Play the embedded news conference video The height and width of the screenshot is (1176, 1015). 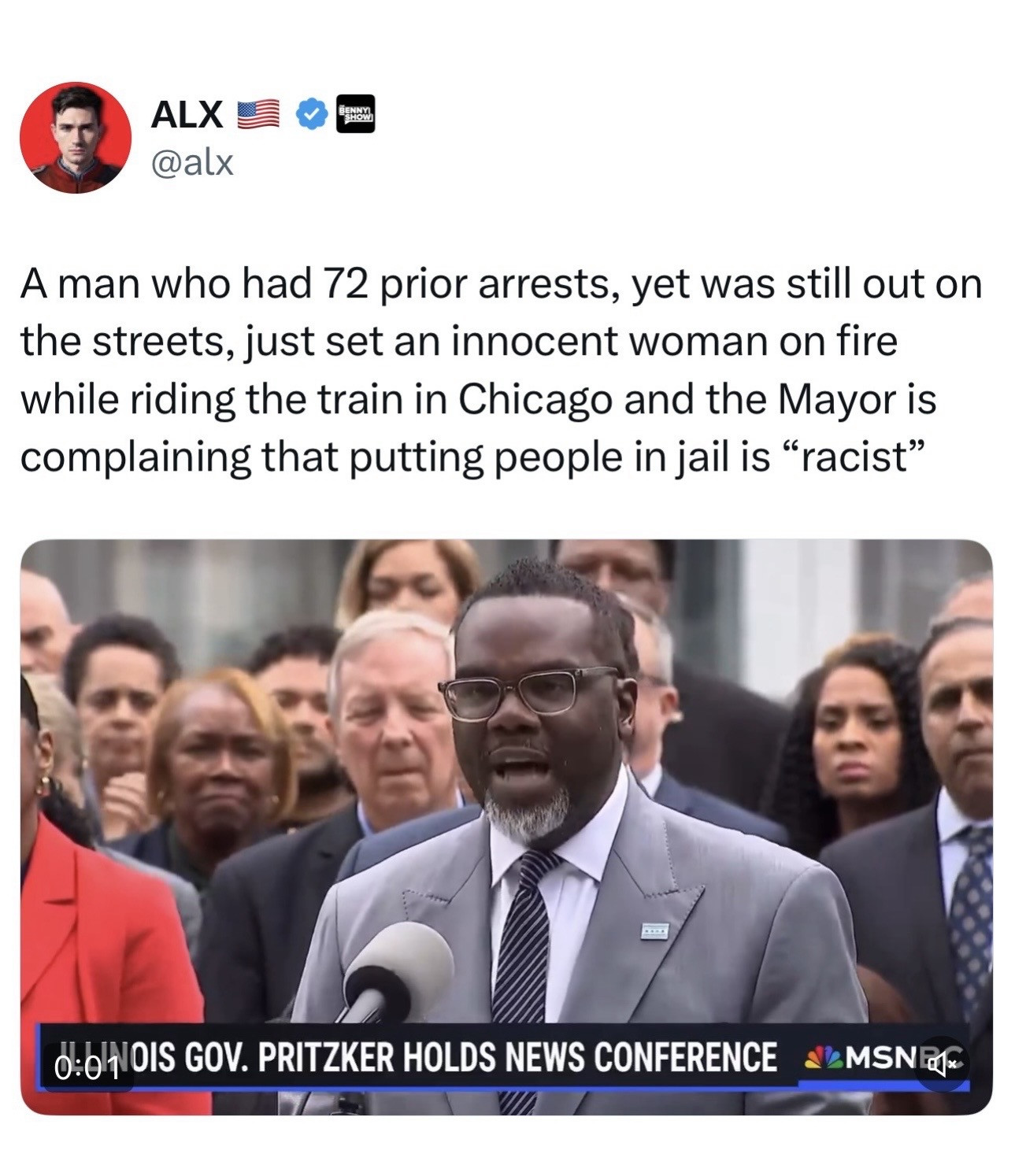506,827
